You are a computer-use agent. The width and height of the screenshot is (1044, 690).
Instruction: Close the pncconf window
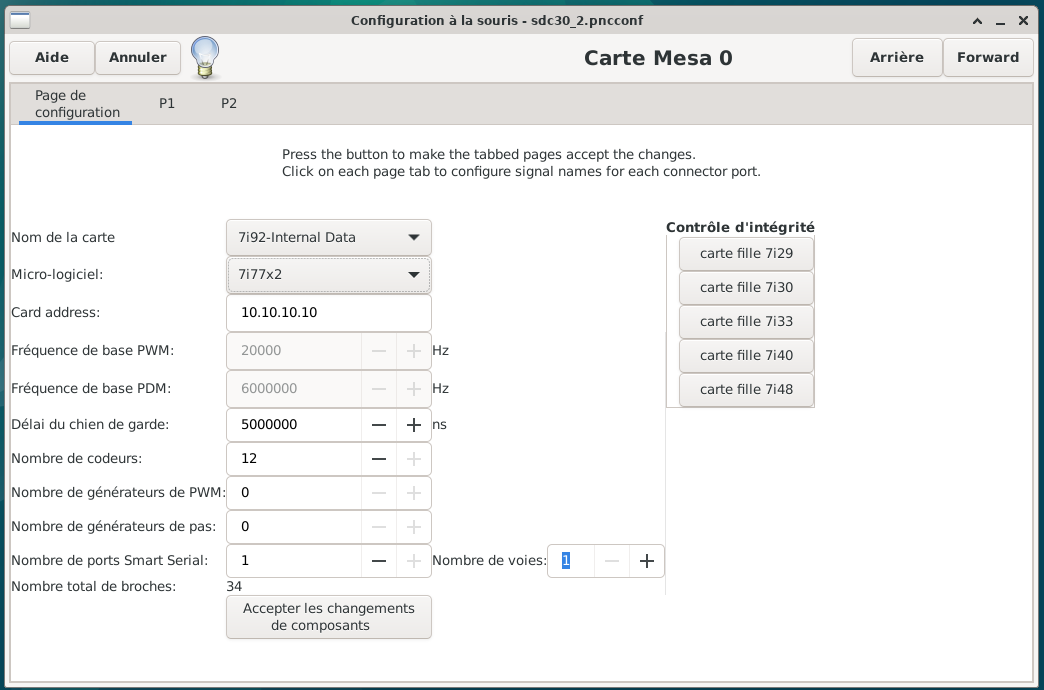pos(1023,21)
